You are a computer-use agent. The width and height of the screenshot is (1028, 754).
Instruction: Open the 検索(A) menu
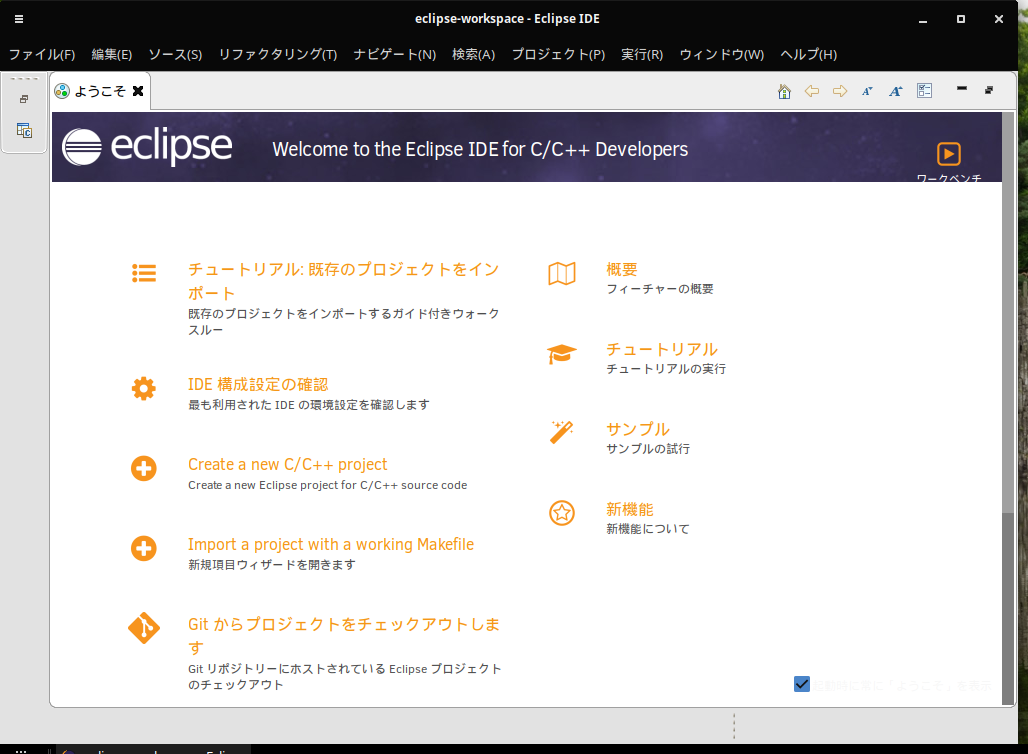point(473,54)
